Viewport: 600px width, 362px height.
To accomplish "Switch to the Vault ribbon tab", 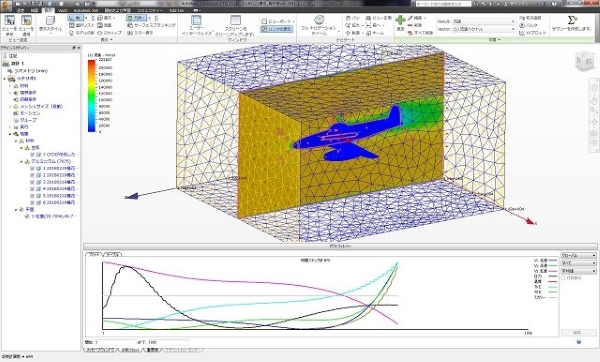I will coord(63,10).
